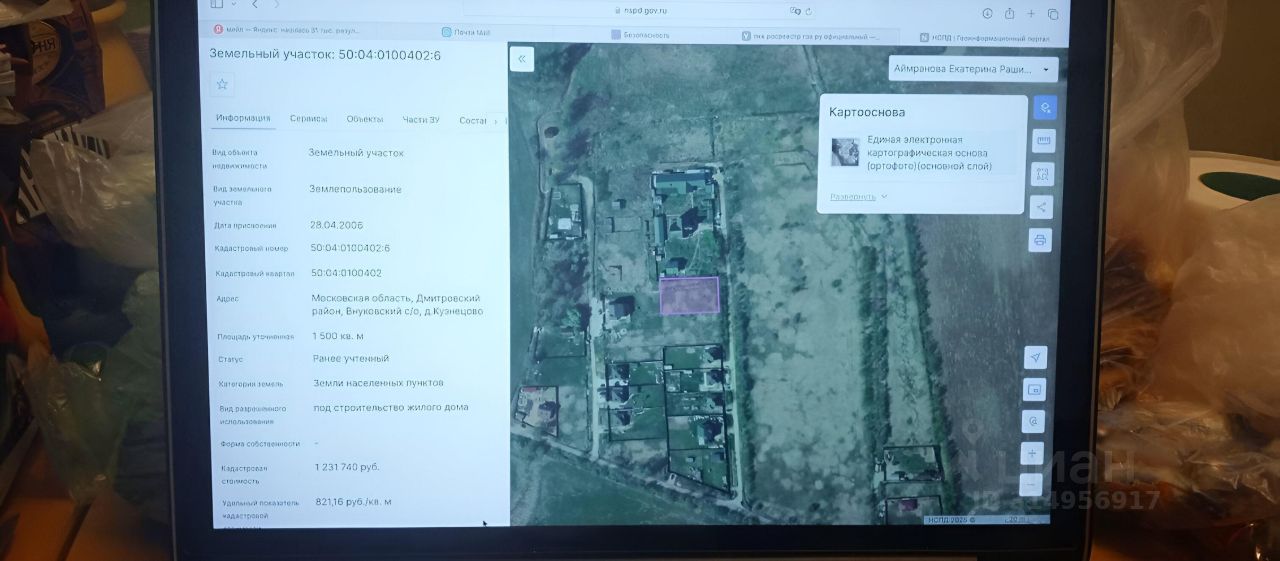Zoom in on the map with the plus button
1280x561 pixels.
coord(1032,453)
